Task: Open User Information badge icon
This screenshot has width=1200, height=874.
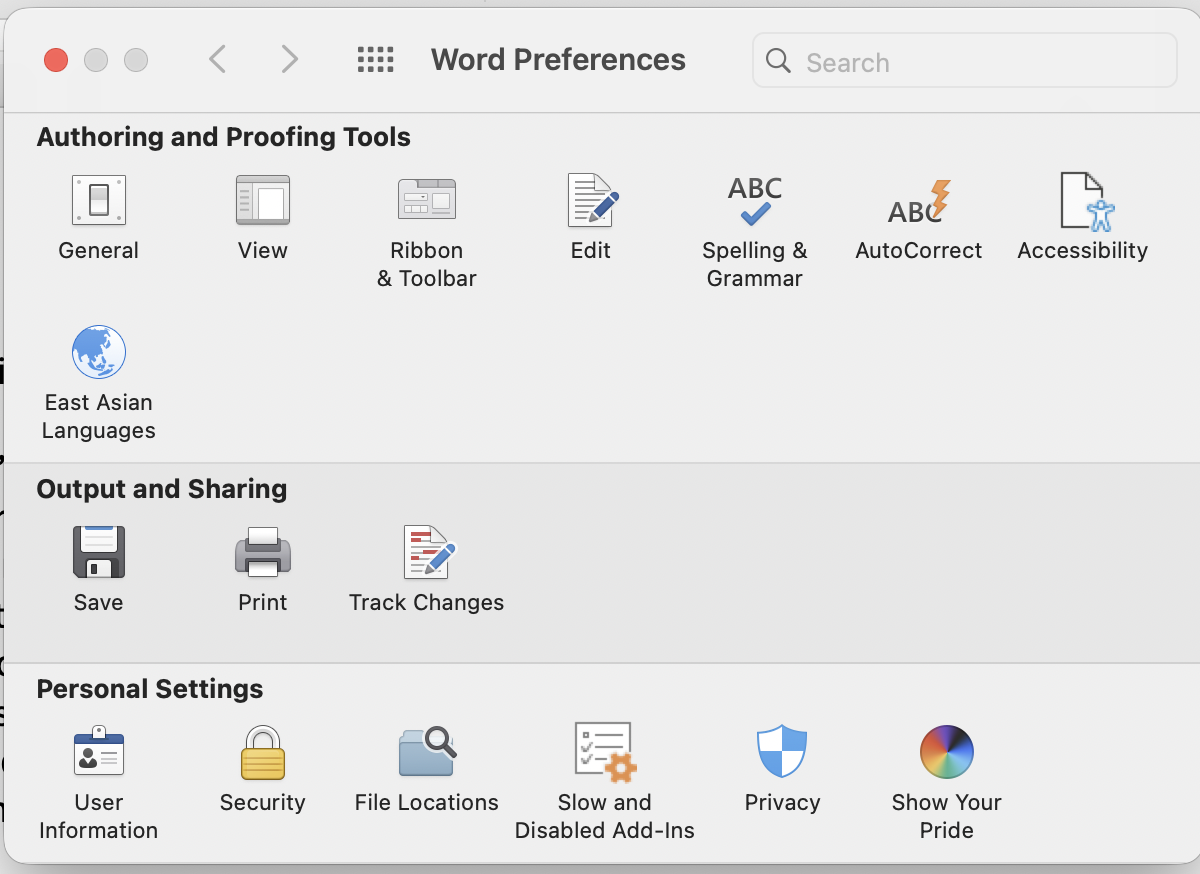Action: click(x=99, y=752)
